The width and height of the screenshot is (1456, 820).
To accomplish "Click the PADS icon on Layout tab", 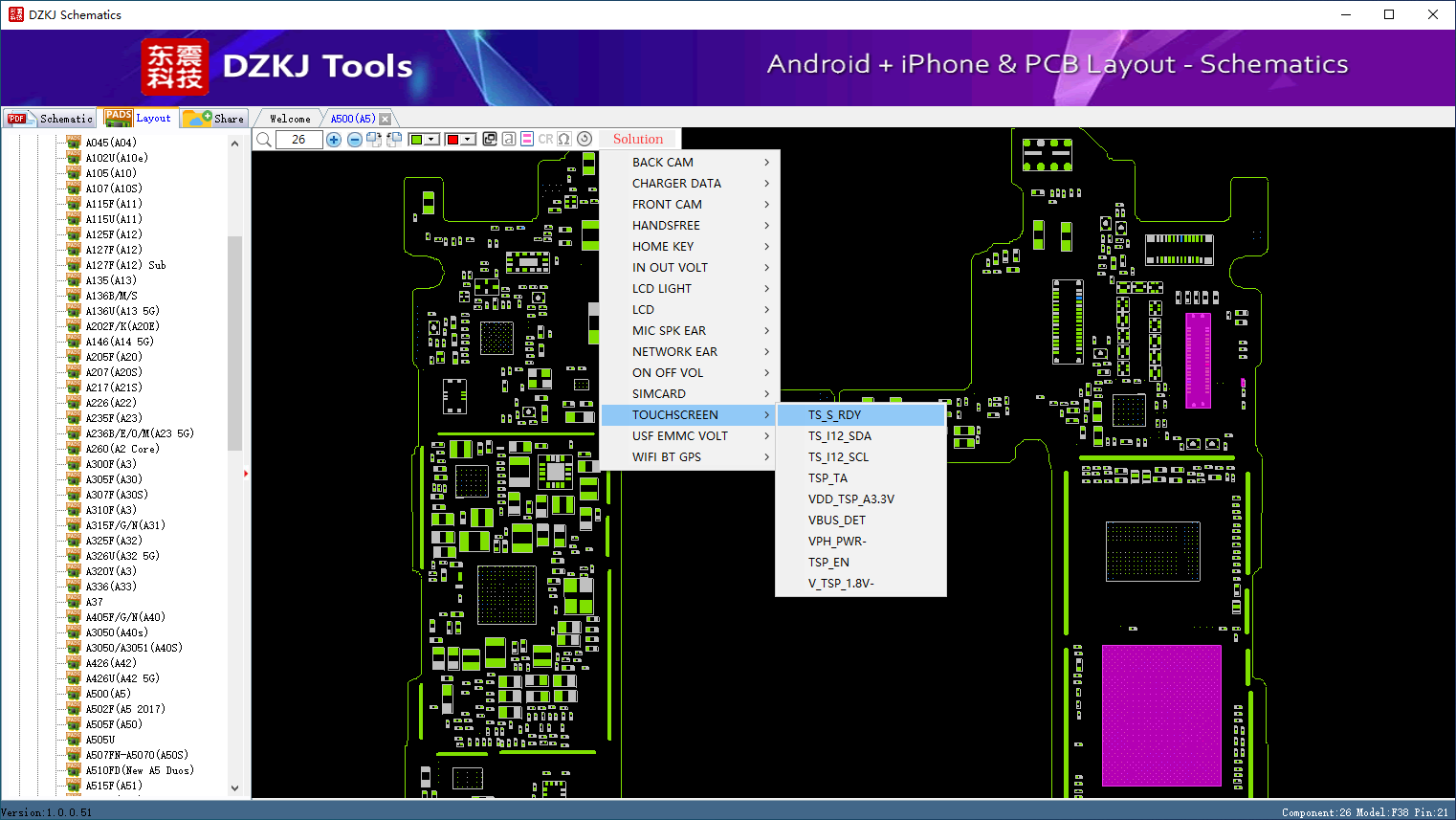I will (119, 118).
